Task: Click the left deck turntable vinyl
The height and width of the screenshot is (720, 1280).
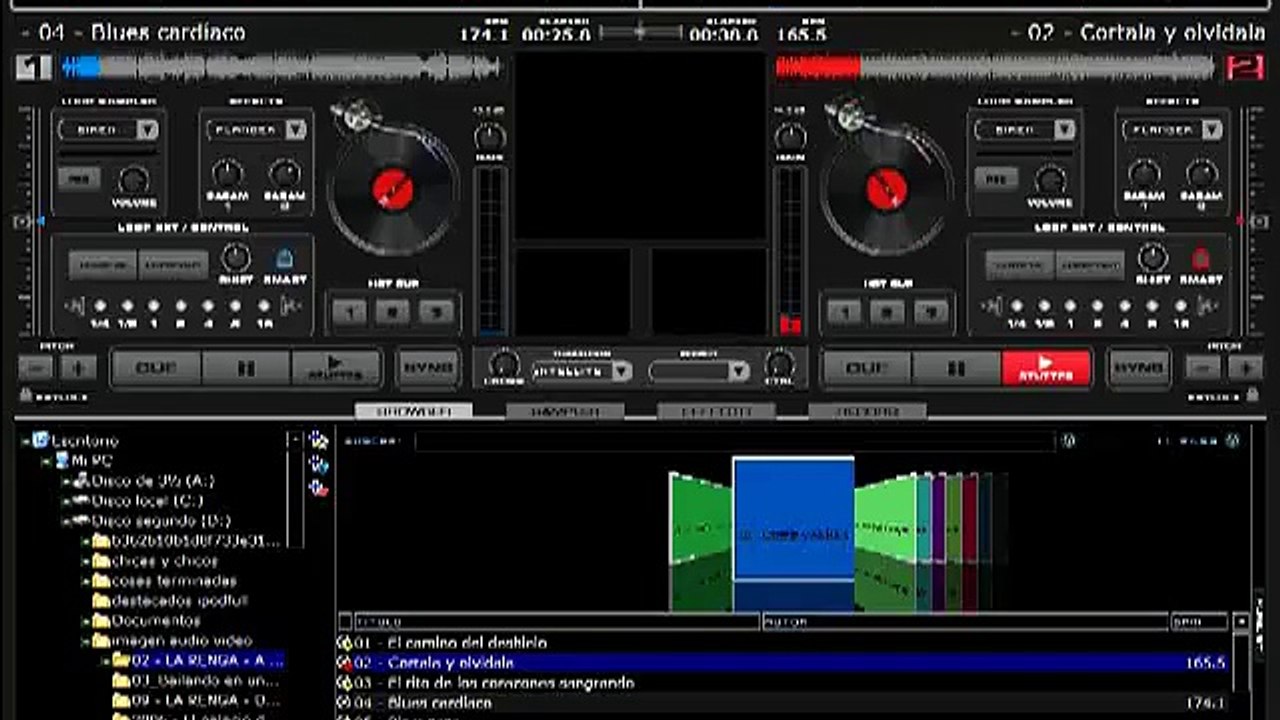Action: [393, 188]
